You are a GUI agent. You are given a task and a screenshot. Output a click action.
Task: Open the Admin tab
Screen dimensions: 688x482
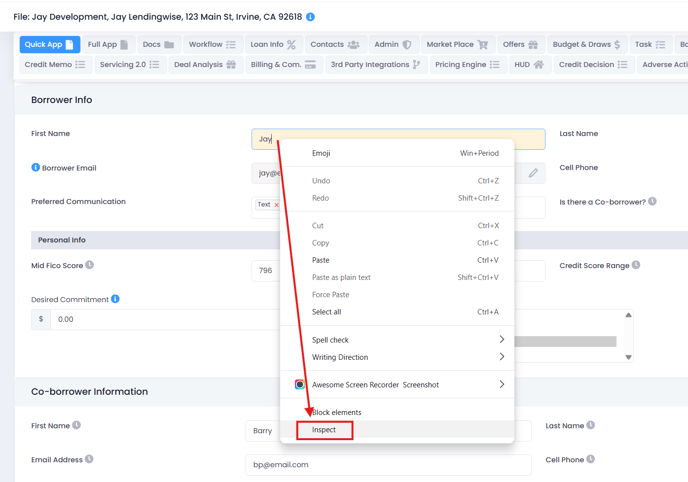coord(394,44)
